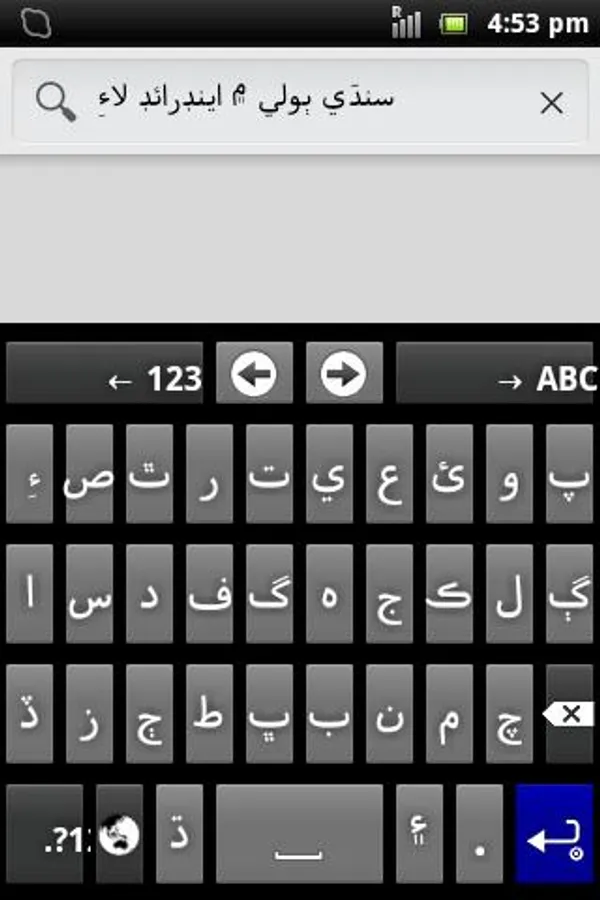Screen dimensions: 600x900
Task: Switch to the ABC English layout
Action: [x=494, y=374]
